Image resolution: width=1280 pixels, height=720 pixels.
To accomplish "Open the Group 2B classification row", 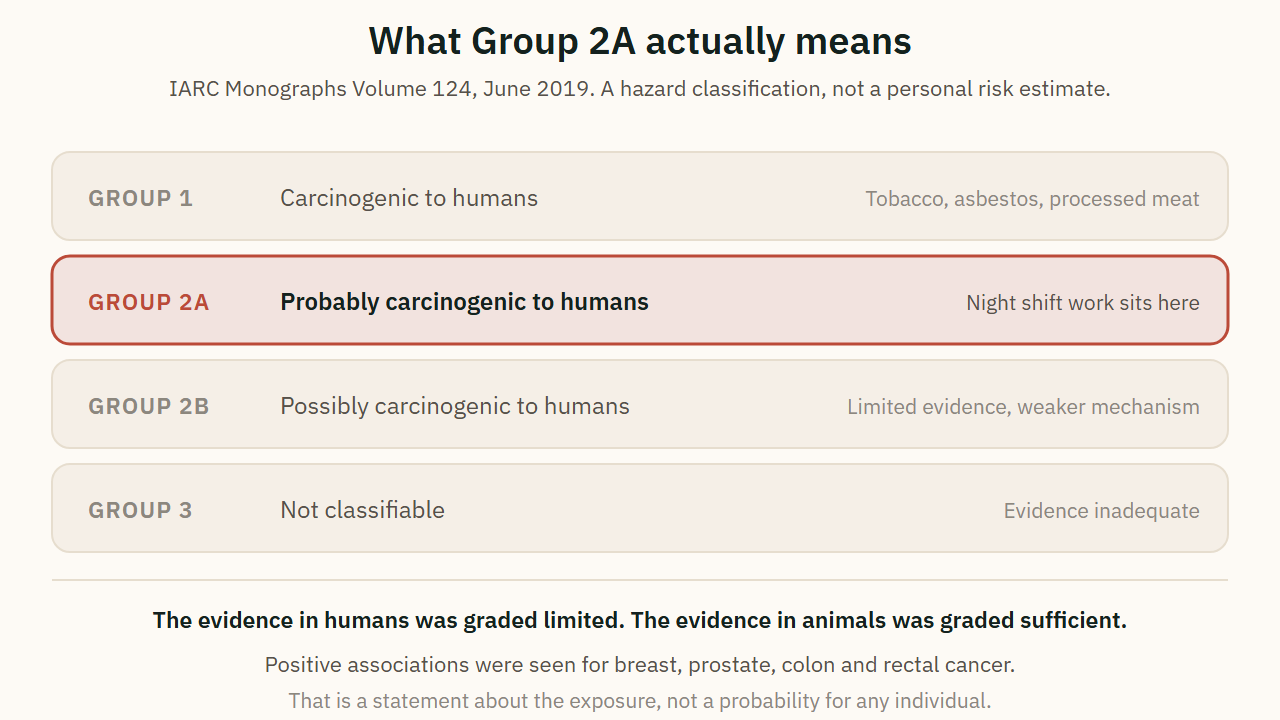I will coord(640,404).
